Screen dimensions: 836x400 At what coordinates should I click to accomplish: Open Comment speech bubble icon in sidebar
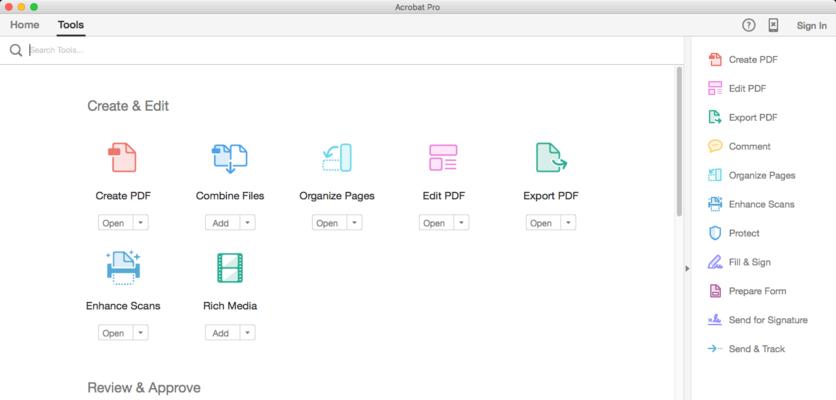(714, 146)
